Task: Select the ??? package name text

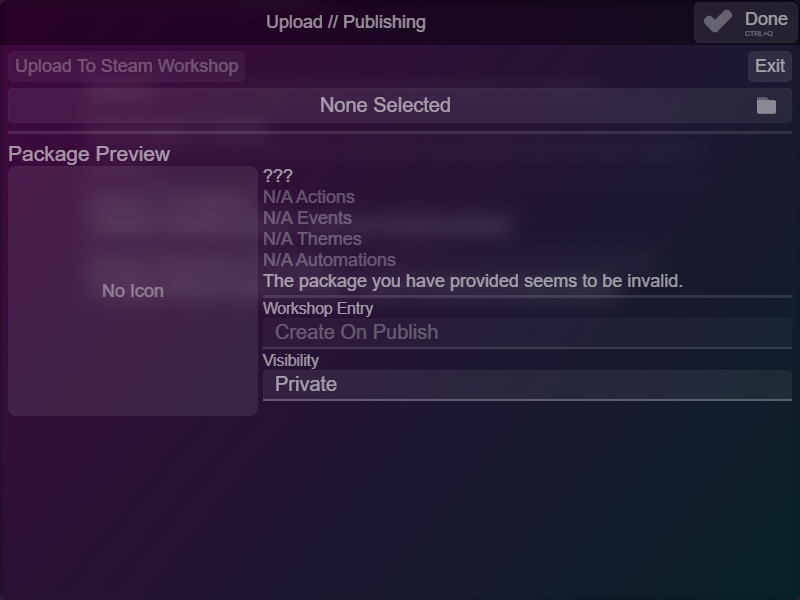Action: pos(278,176)
